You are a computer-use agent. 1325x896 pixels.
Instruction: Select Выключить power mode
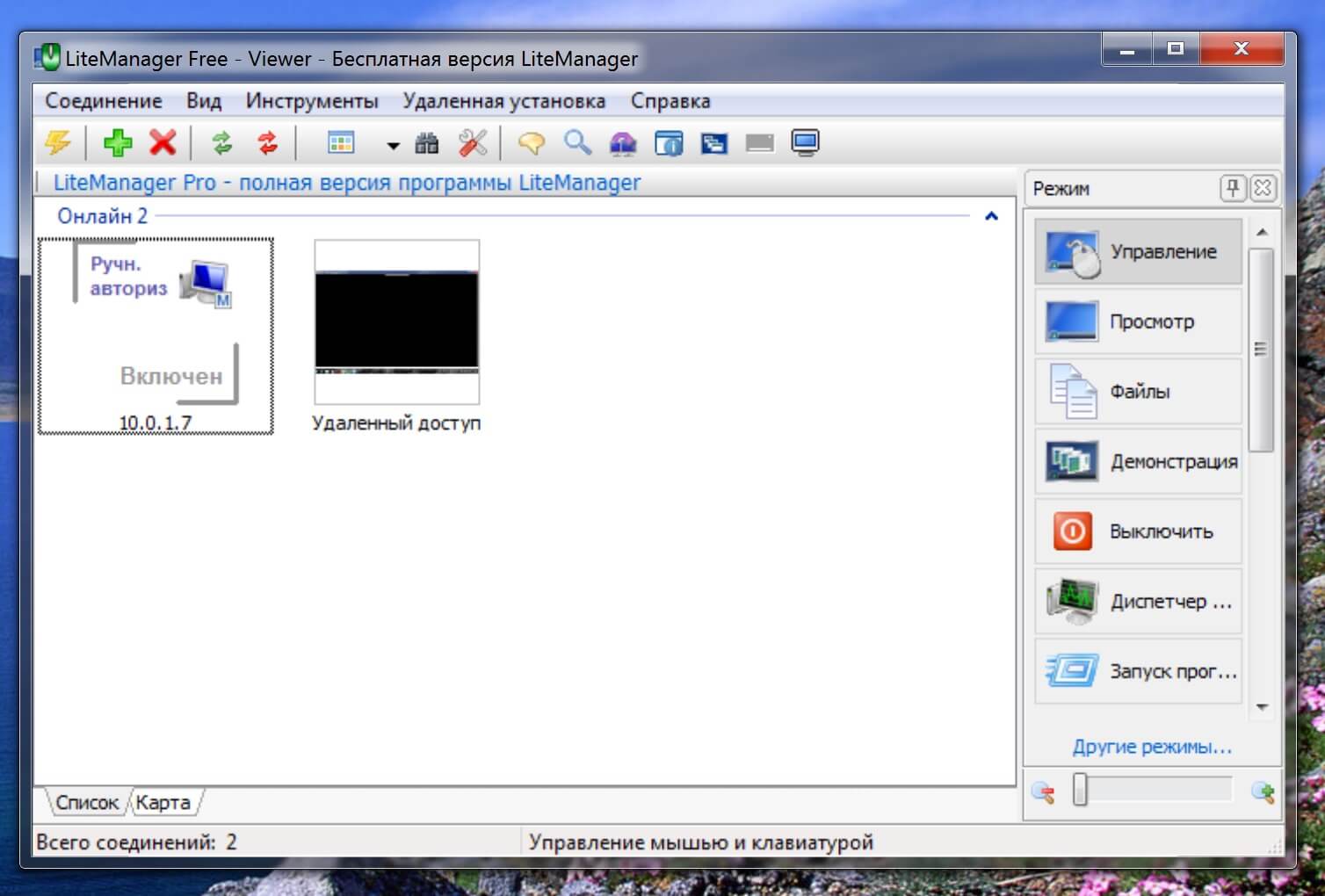pyautogui.click(x=1139, y=531)
